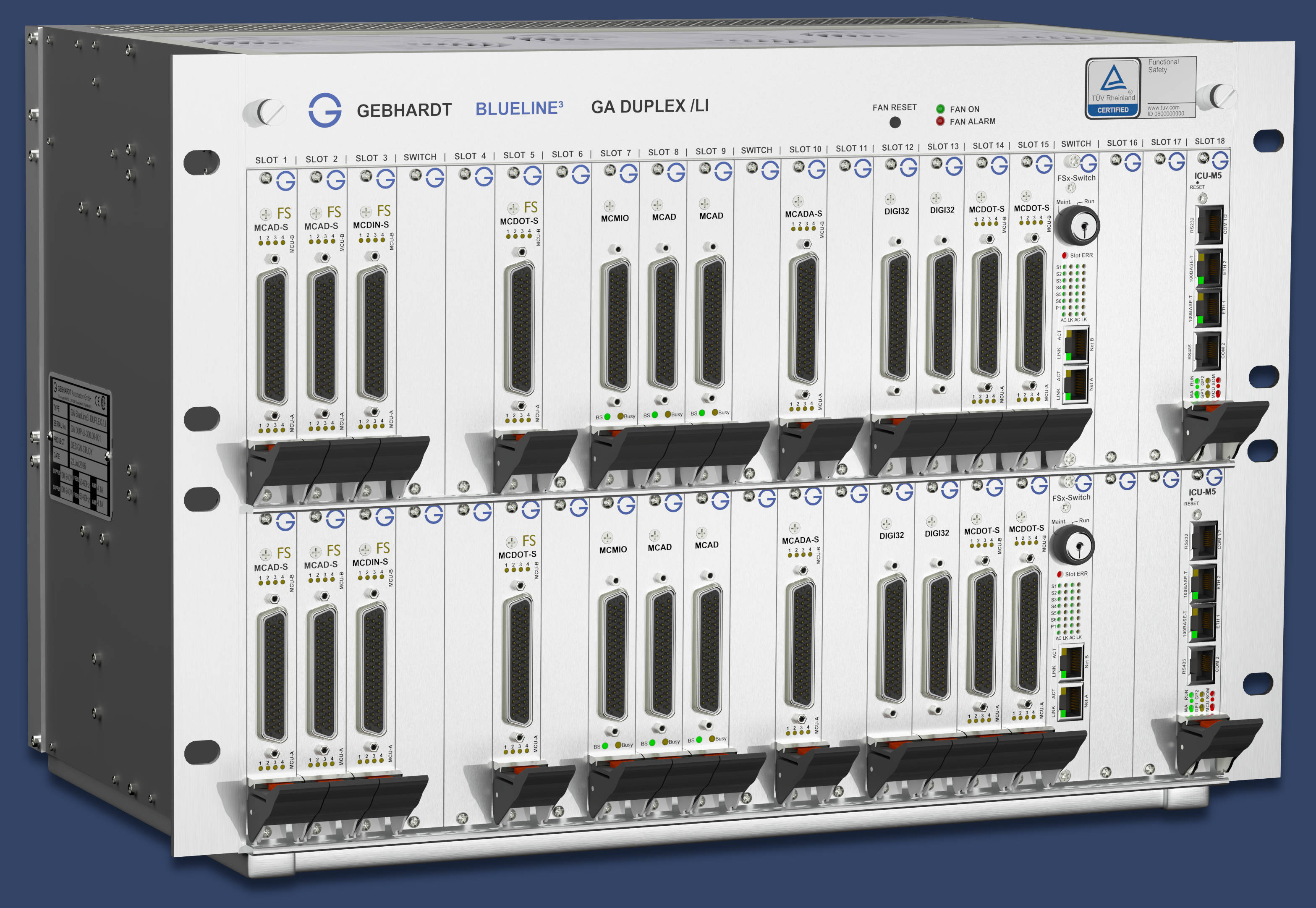The image size is (1316, 908).
Task: Click the SLOT 1 header label
Action: 272,160
